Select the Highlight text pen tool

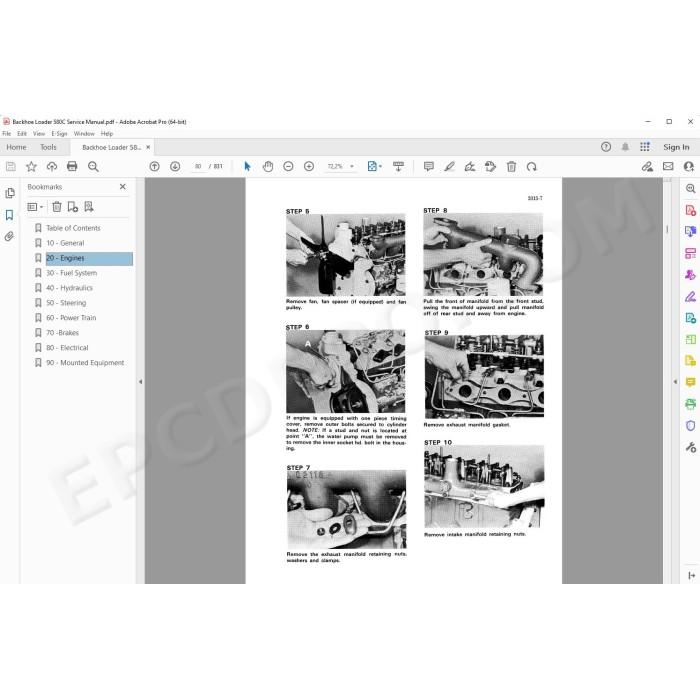pos(449,167)
